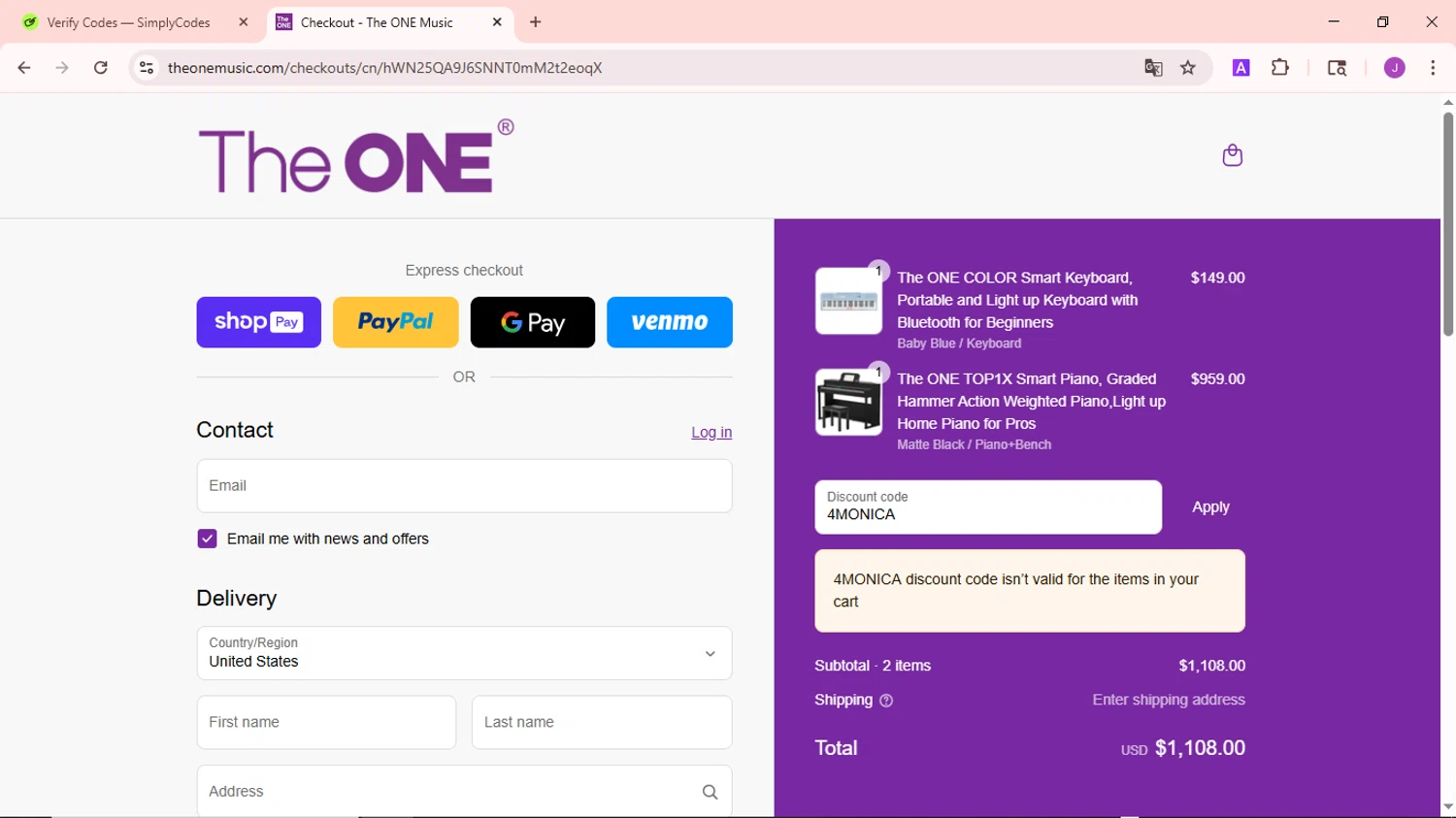Click the Discount code field with 4MONICA

[988, 507]
